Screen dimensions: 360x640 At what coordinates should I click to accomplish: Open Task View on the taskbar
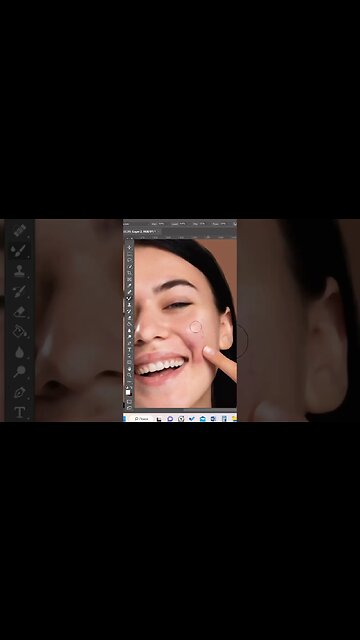159,418
